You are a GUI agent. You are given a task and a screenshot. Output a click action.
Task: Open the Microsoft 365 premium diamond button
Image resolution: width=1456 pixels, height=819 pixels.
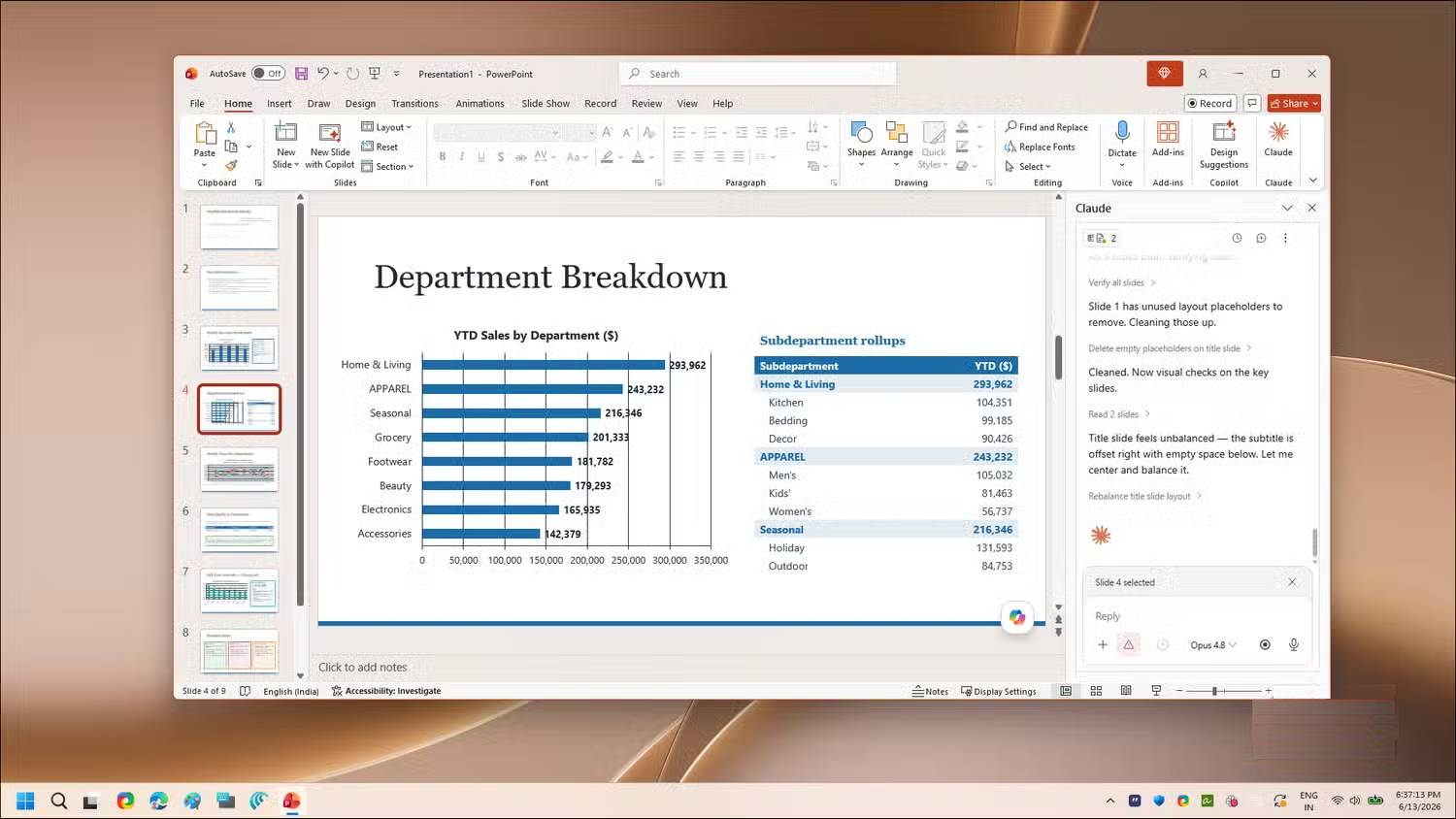coord(1164,74)
